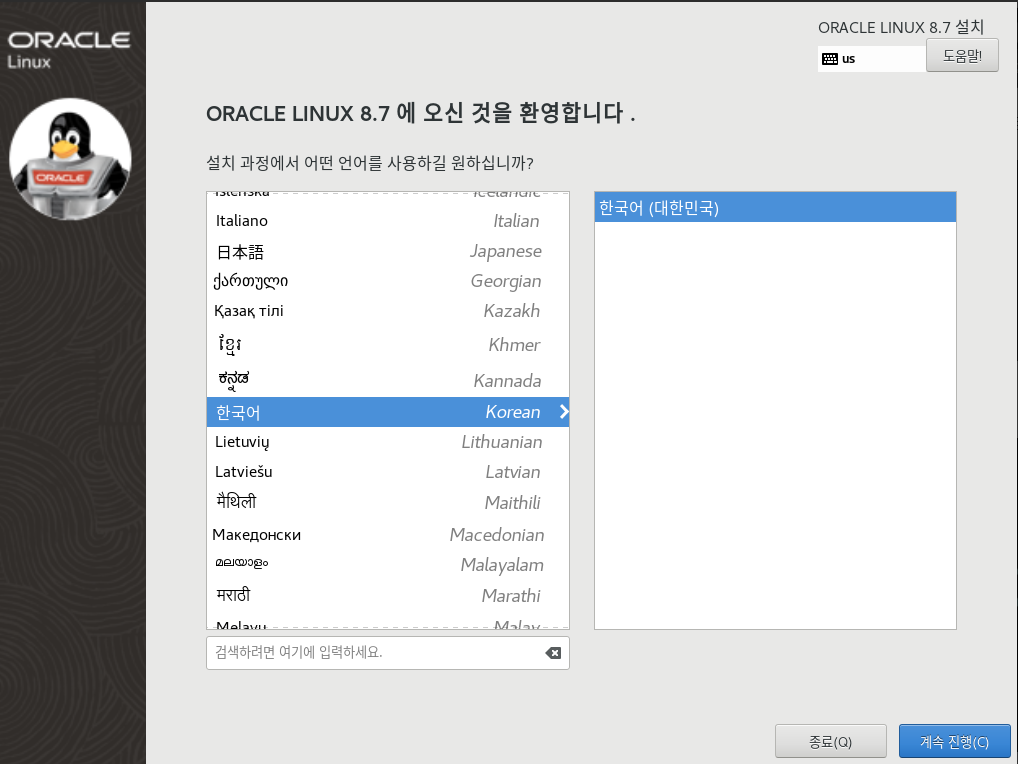Viewport: 1018px width, 764px height.
Task: Expand the Korean row chevron arrow
Action: 564,412
